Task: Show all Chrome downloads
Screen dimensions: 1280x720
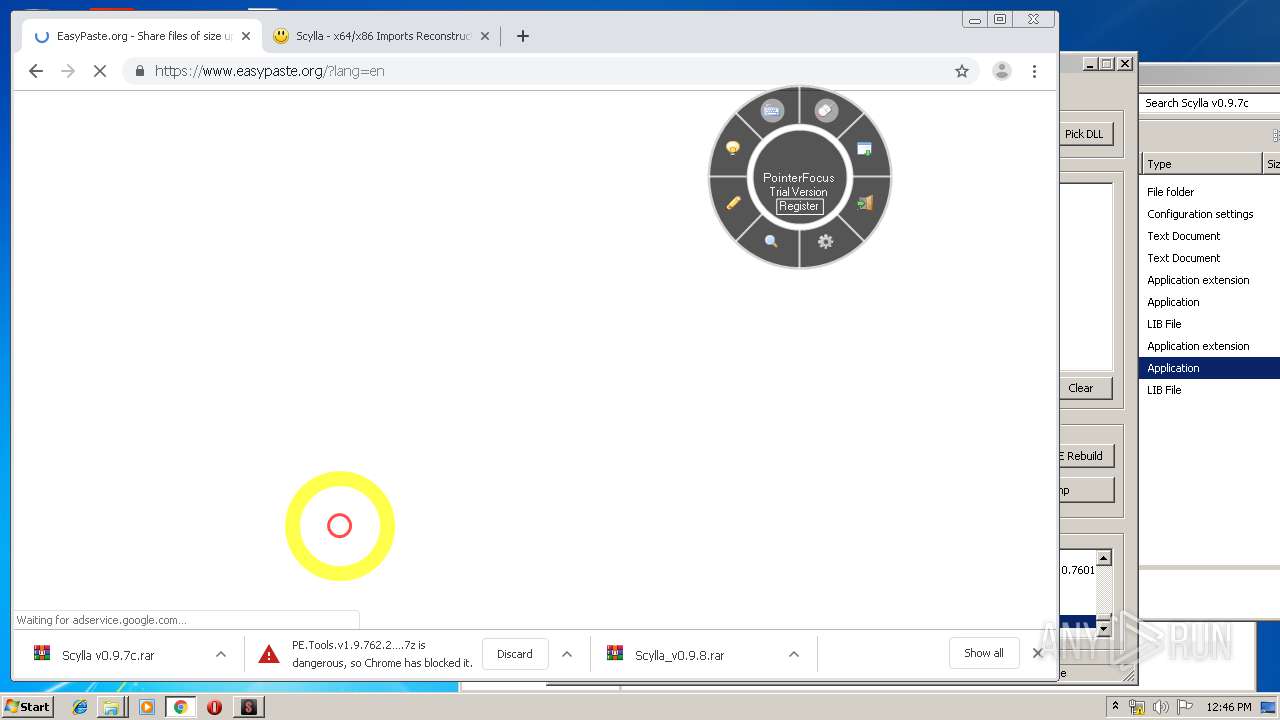Action: click(x=984, y=653)
